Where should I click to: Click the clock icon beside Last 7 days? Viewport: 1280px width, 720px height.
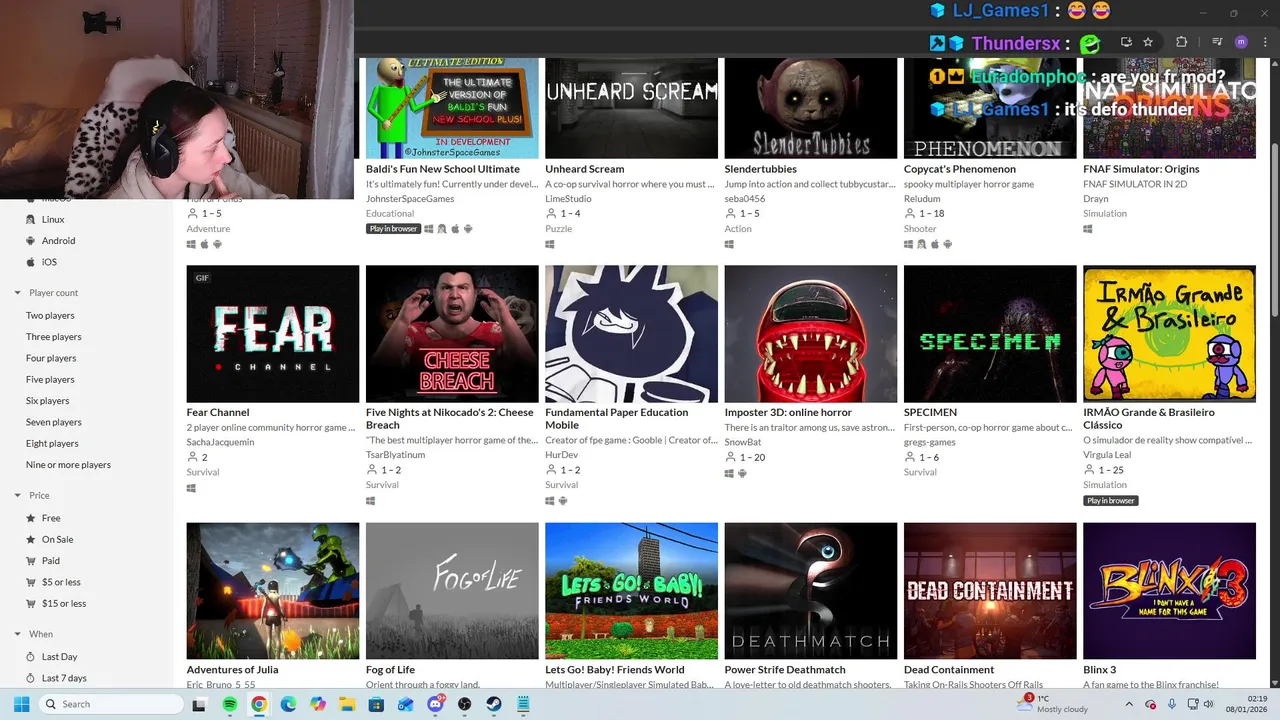tap(31, 678)
